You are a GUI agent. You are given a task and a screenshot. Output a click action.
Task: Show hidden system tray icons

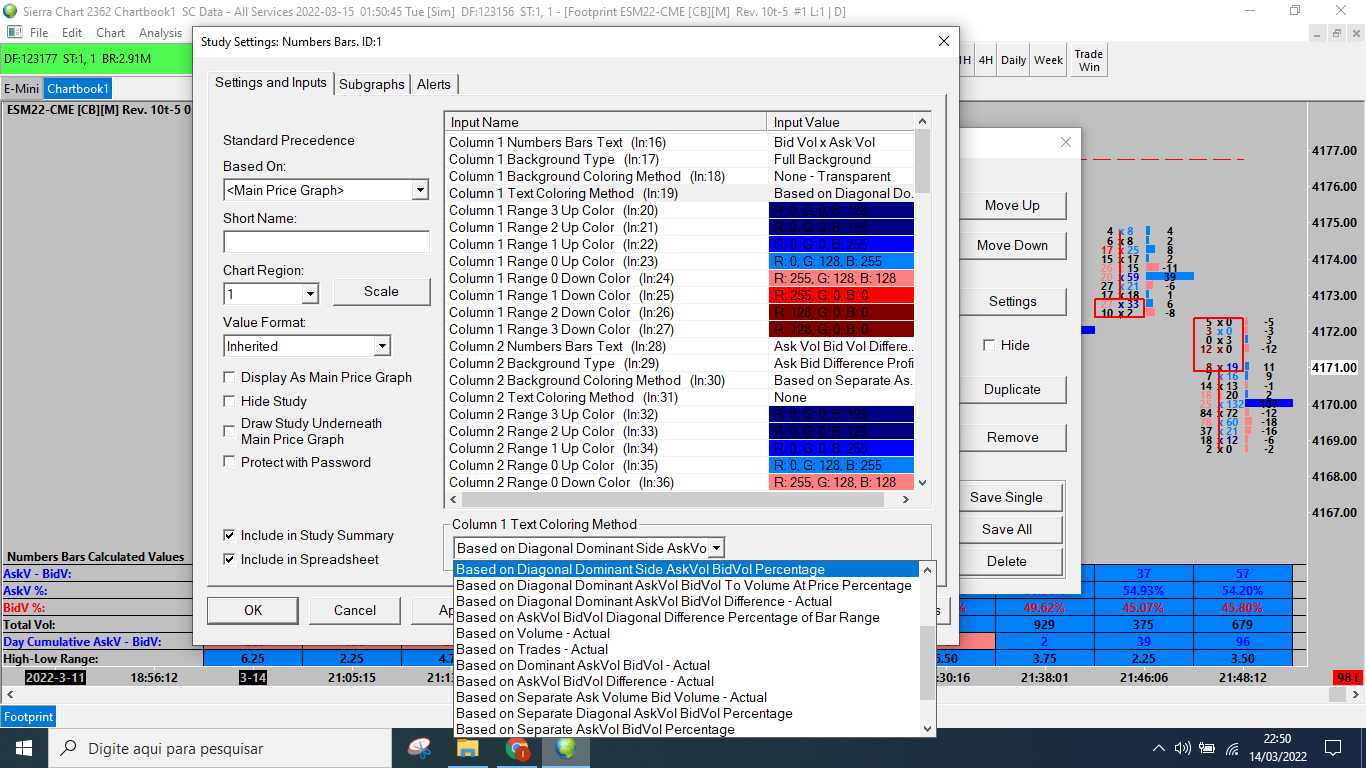tap(1158, 747)
